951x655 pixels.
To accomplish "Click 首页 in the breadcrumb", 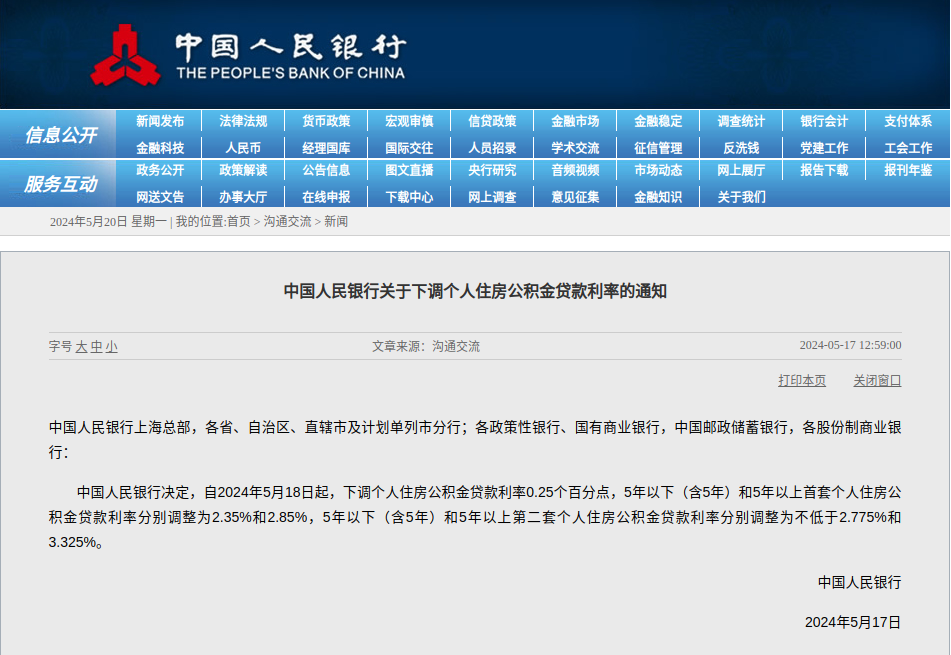I will pyautogui.click(x=239, y=221).
